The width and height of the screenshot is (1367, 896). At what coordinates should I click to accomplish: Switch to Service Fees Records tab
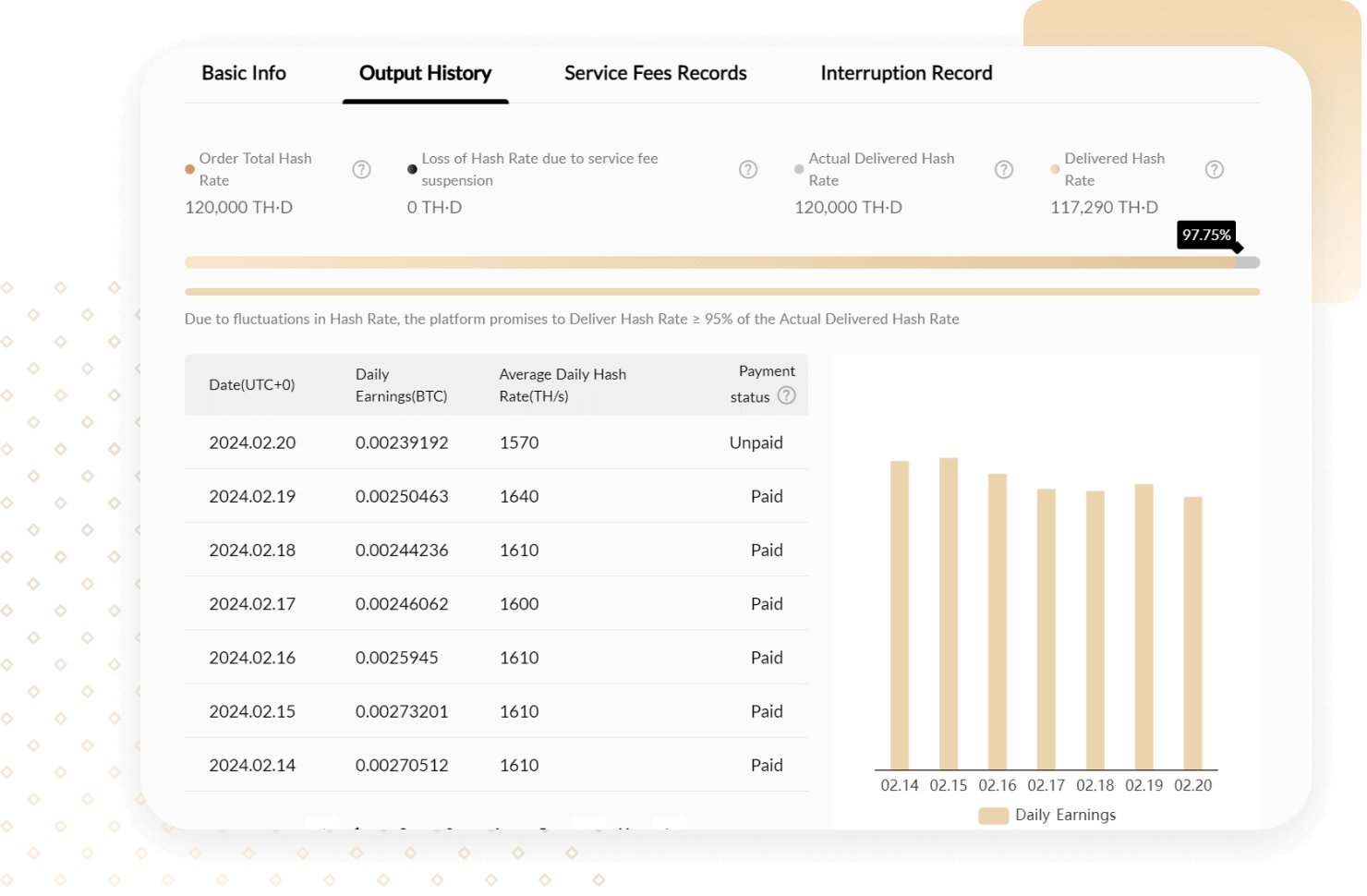655,73
